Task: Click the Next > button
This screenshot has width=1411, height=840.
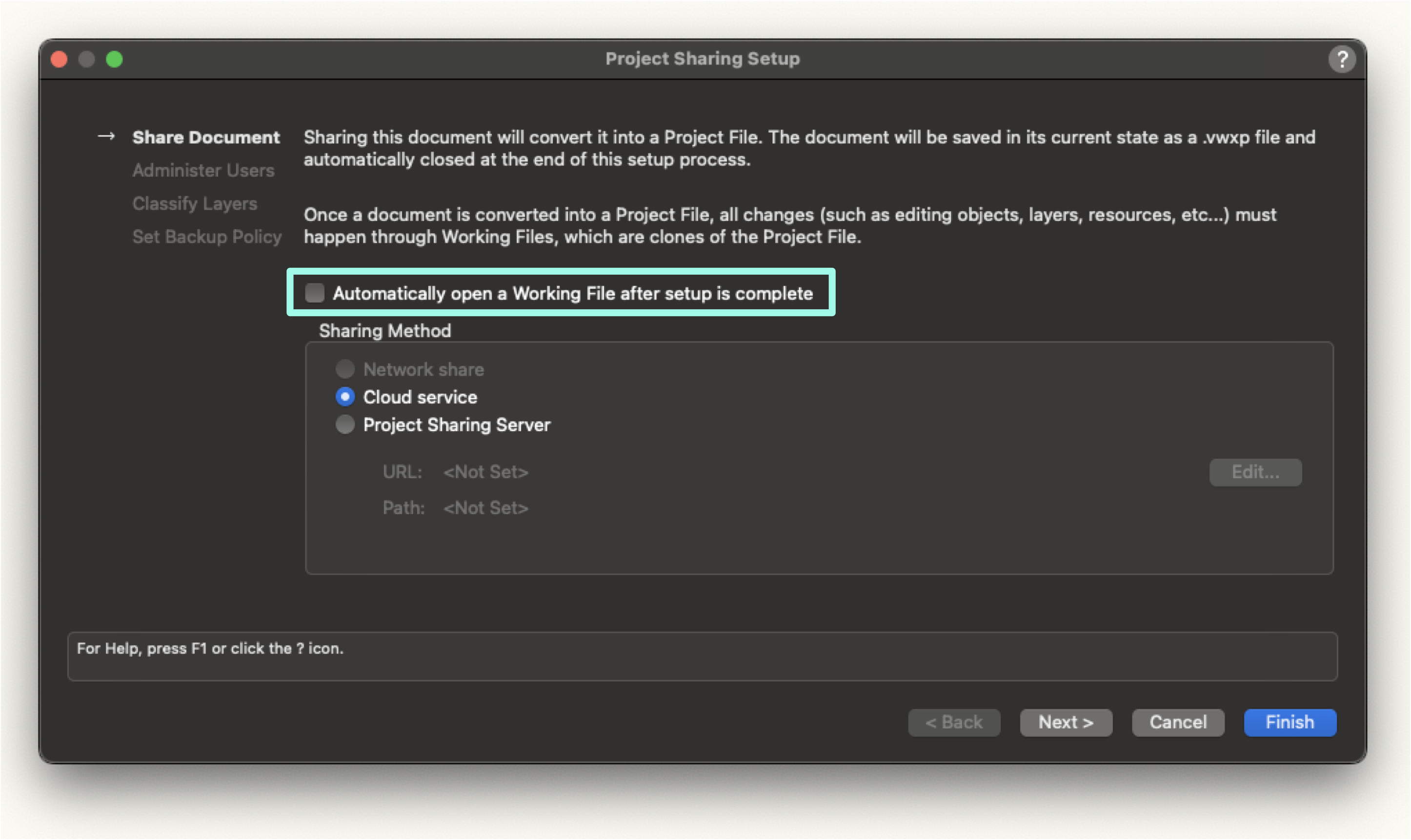Action: coord(1066,722)
